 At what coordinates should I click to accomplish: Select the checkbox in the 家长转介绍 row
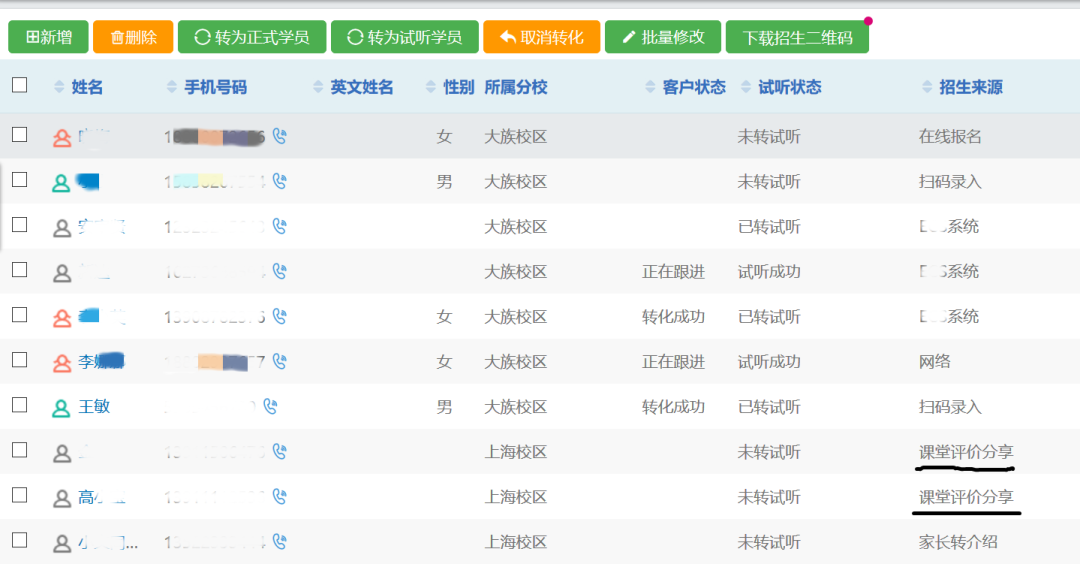[x=20, y=540]
